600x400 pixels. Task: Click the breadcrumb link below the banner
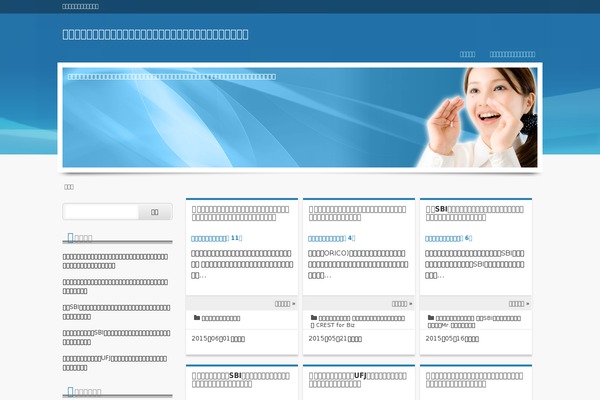pyautogui.click(x=69, y=187)
